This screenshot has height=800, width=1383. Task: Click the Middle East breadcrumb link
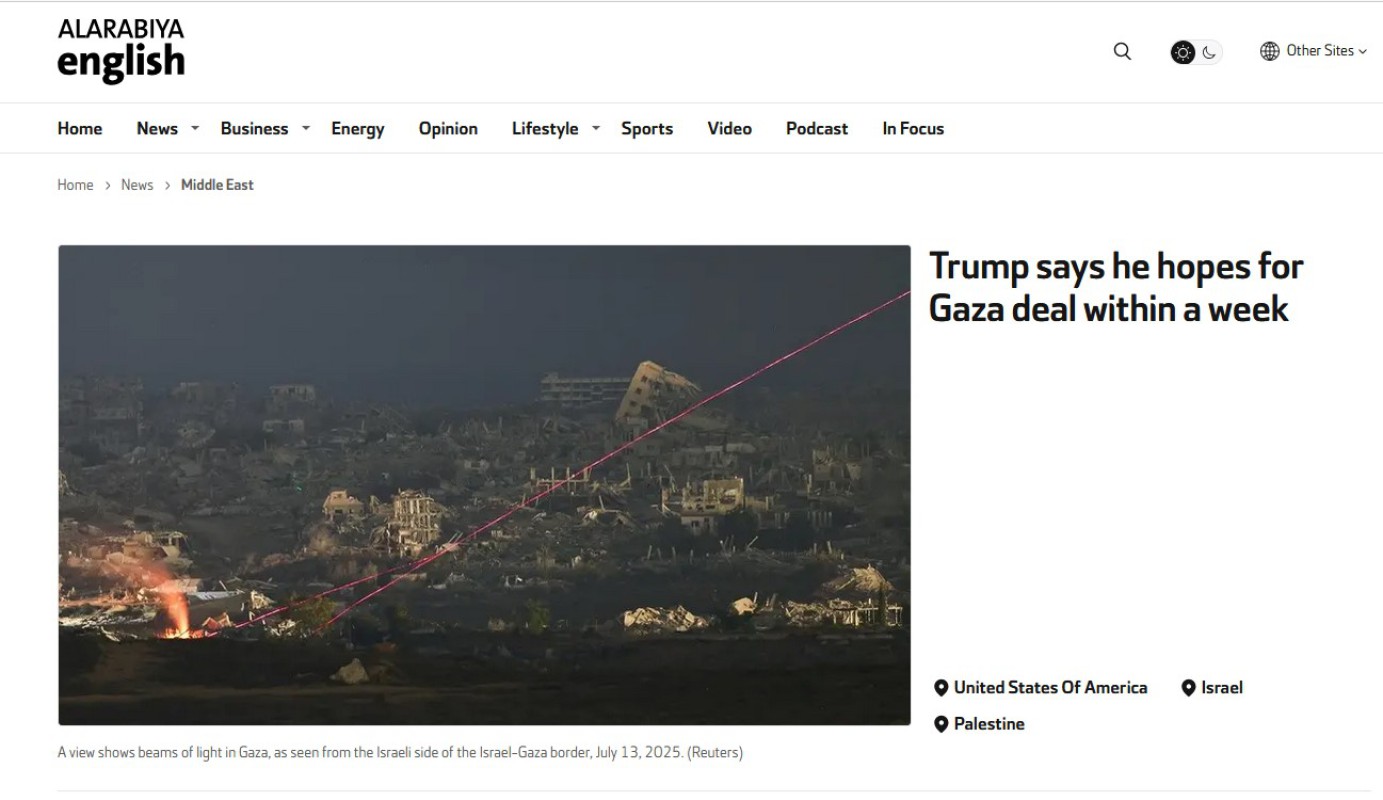pos(217,185)
